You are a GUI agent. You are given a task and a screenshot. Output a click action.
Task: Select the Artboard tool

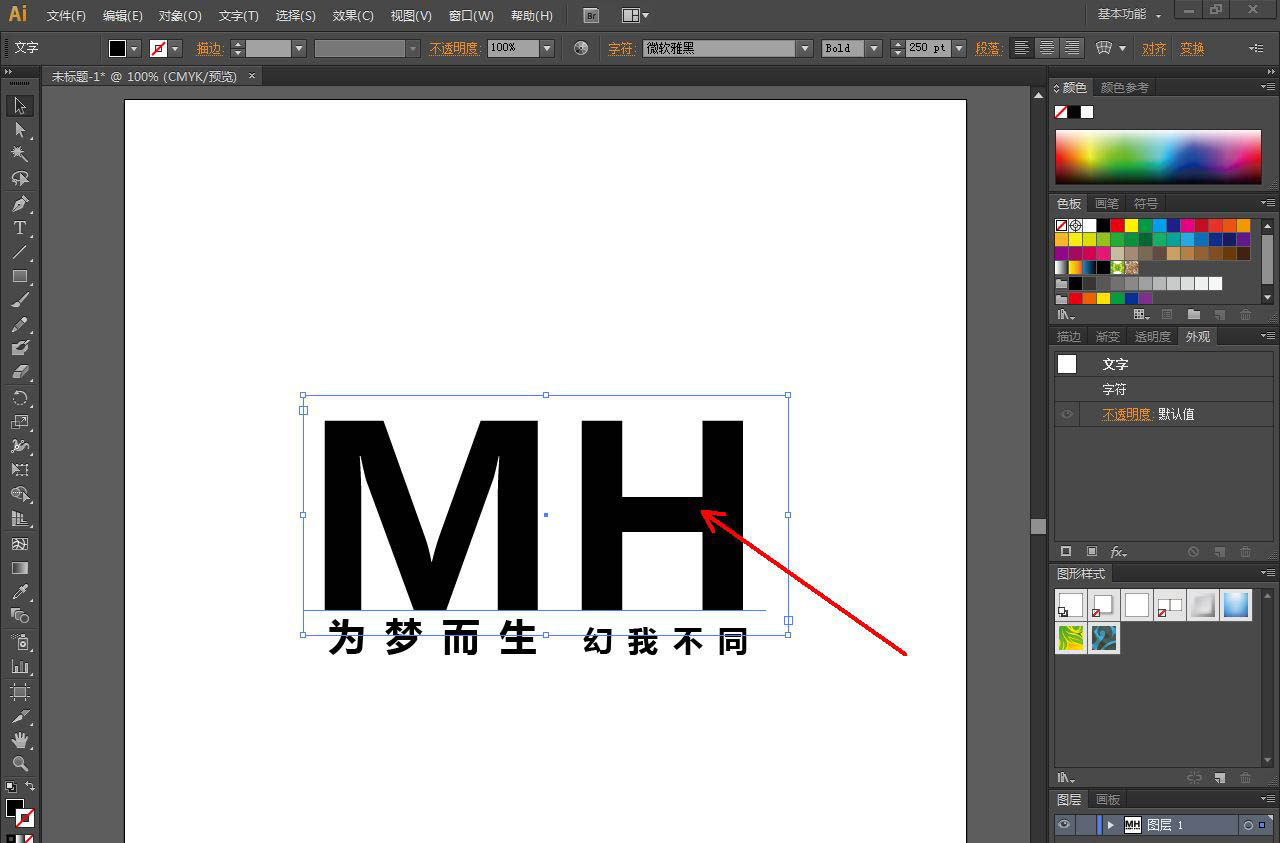pos(20,692)
